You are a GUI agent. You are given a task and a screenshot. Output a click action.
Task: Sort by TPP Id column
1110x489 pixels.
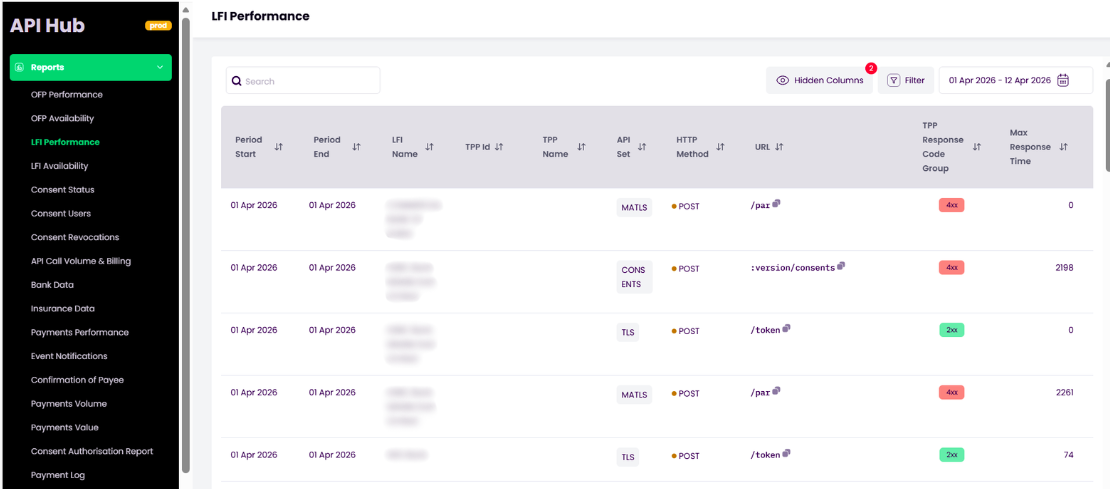pos(498,147)
